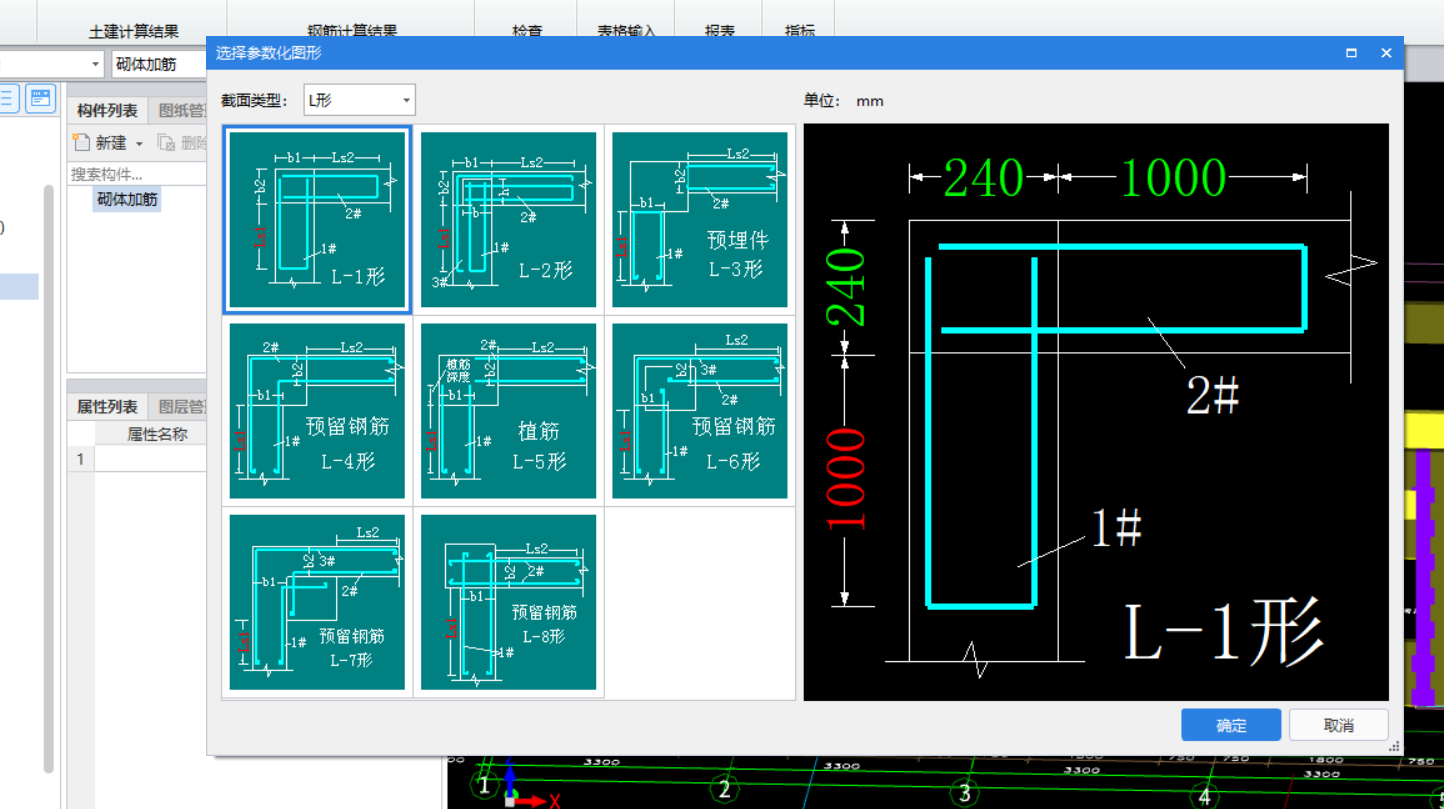This screenshot has width=1444, height=809.
Task: Open the 钢筋计算结果 ribbon group
Action: tap(352, 32)
